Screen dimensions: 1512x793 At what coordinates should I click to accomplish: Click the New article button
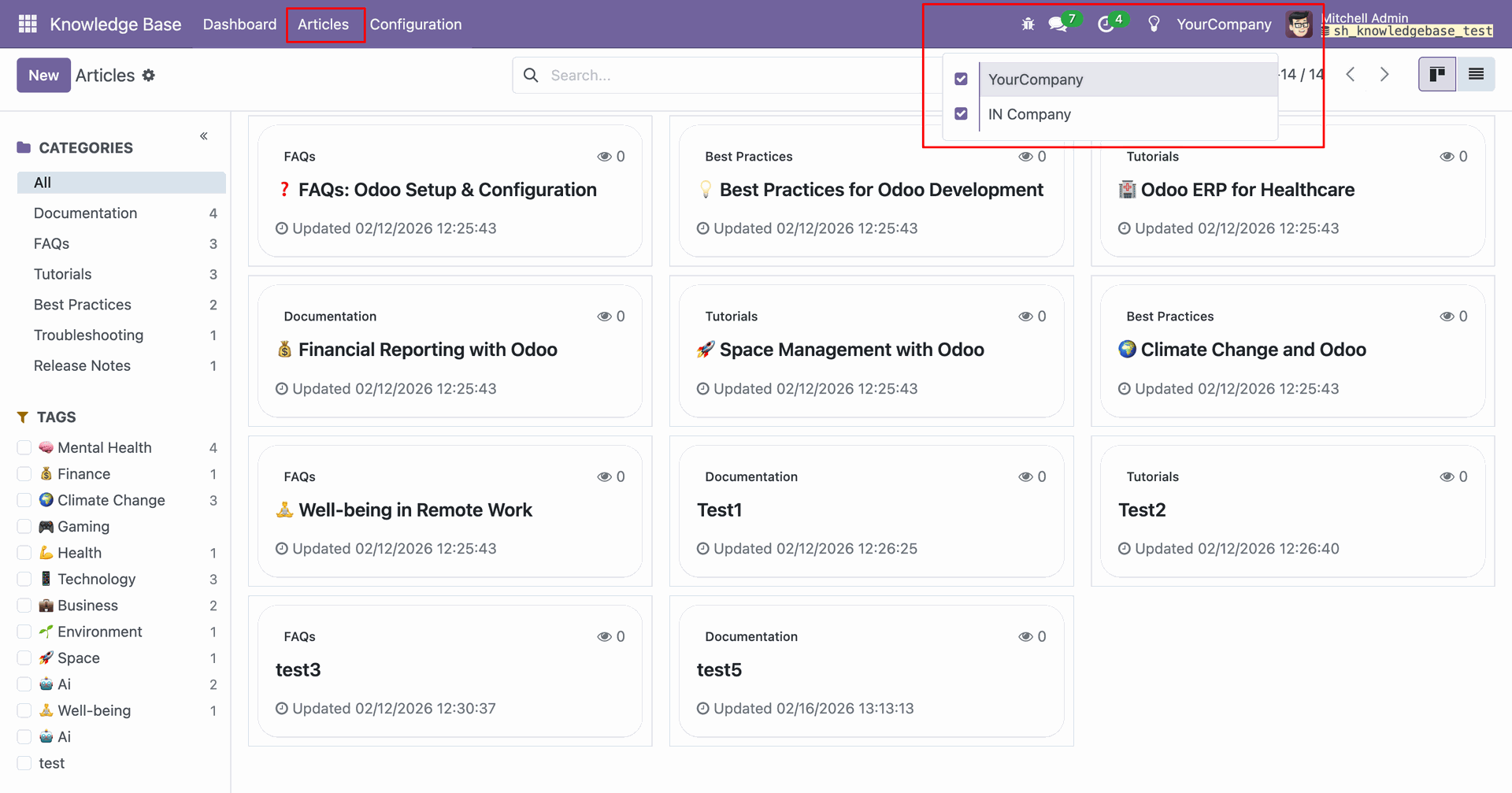coord(43,76)
